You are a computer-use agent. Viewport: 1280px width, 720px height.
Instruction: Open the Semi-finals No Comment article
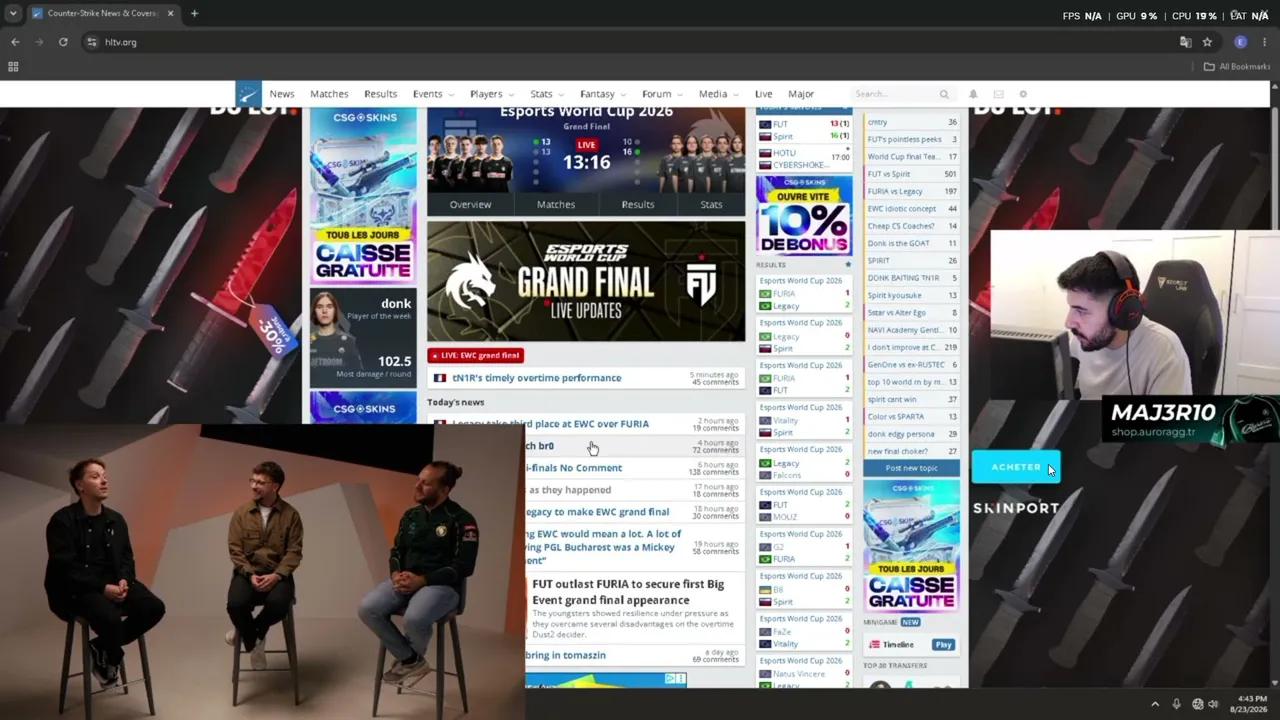[633, 468]
